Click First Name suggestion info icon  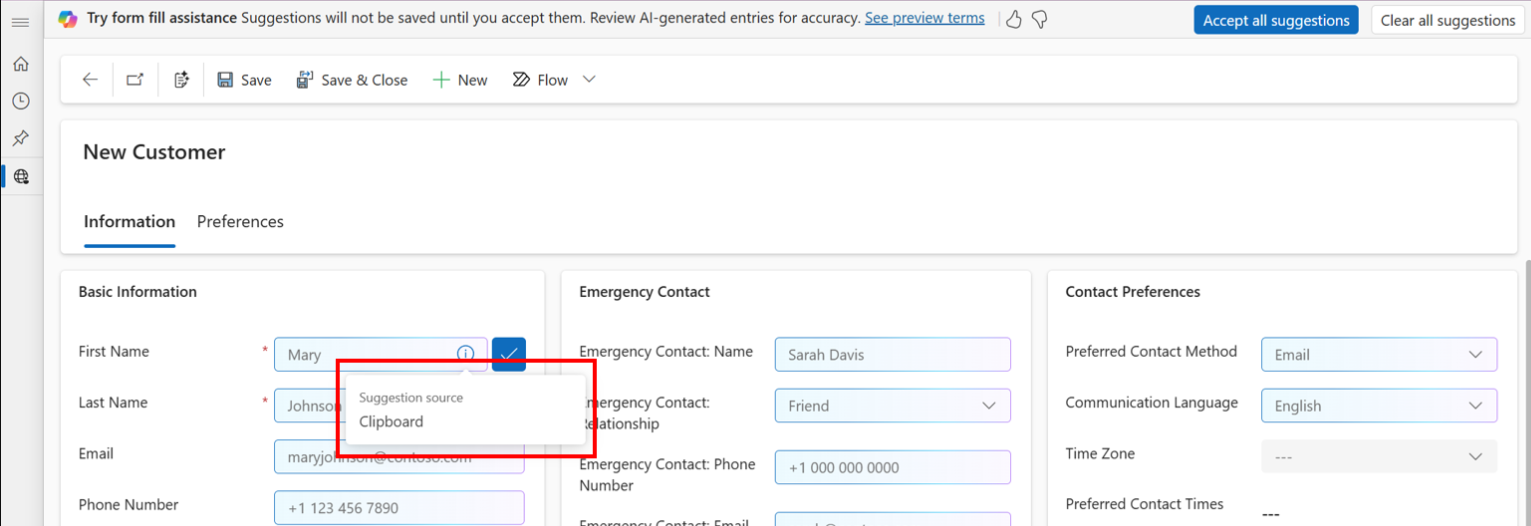tap(466, 353)
